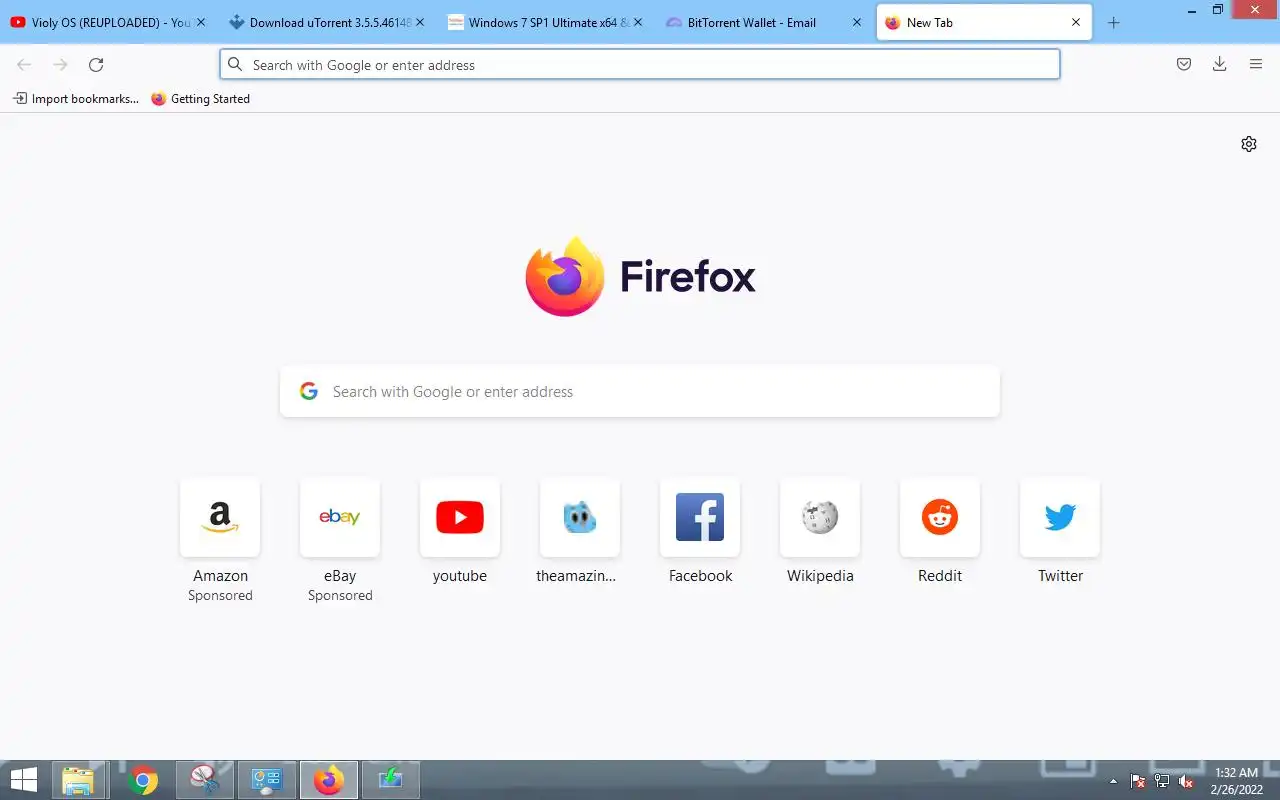
Task: Select the Firefox taskbar button
Action: [x=329, y=780]
